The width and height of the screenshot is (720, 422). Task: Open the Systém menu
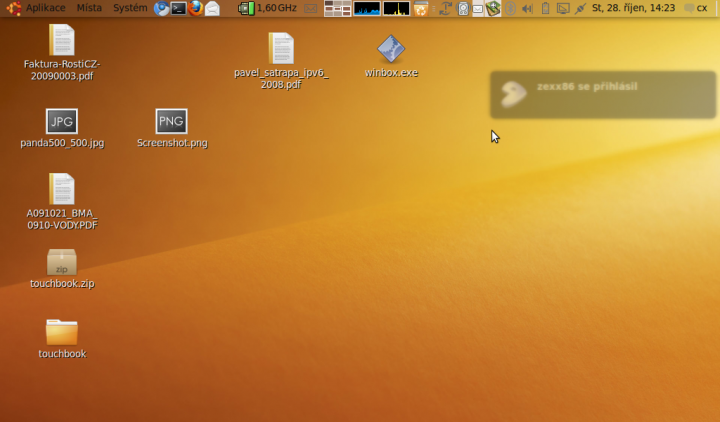tap(130, 8)
